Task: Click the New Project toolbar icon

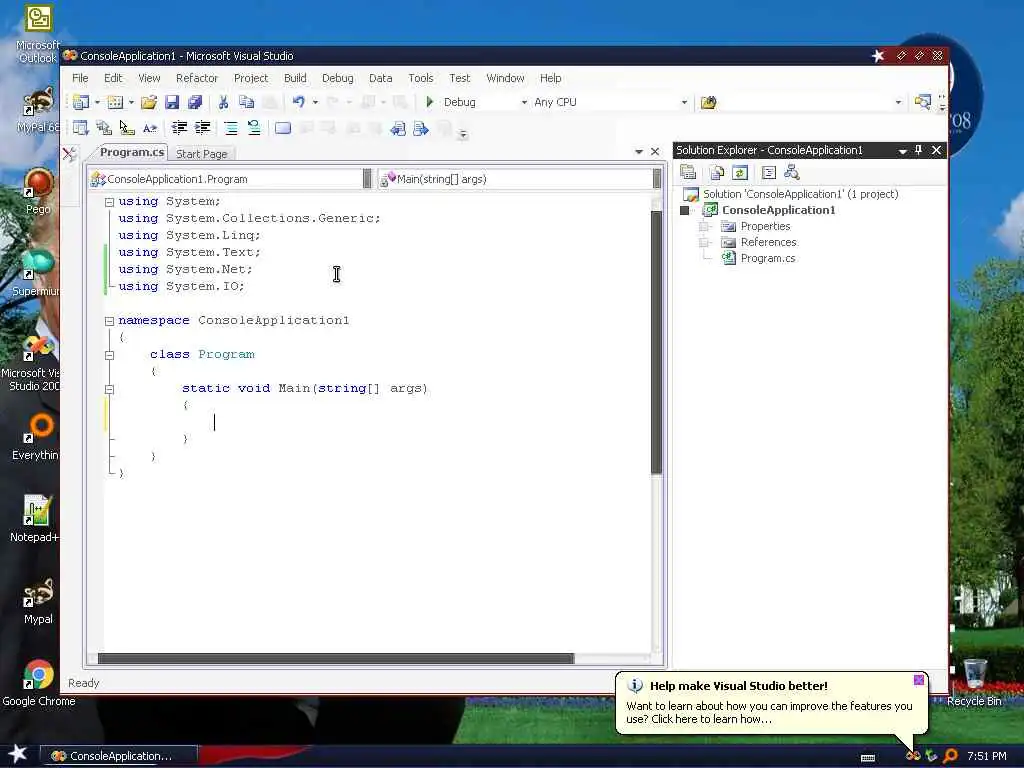Action: pos(81,102)
